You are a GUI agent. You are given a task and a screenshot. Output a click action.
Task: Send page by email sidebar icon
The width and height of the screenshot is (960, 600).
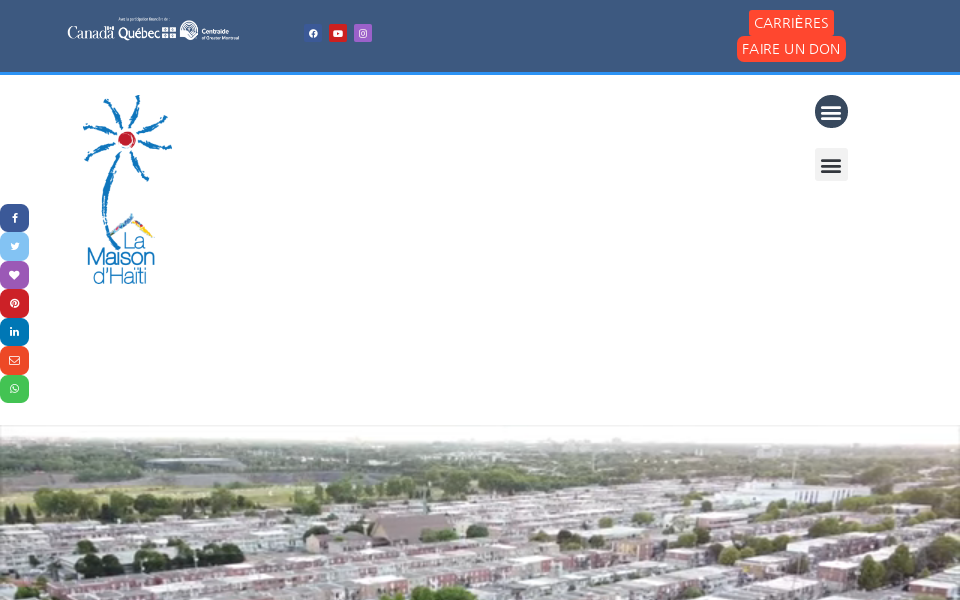[14, 361]
